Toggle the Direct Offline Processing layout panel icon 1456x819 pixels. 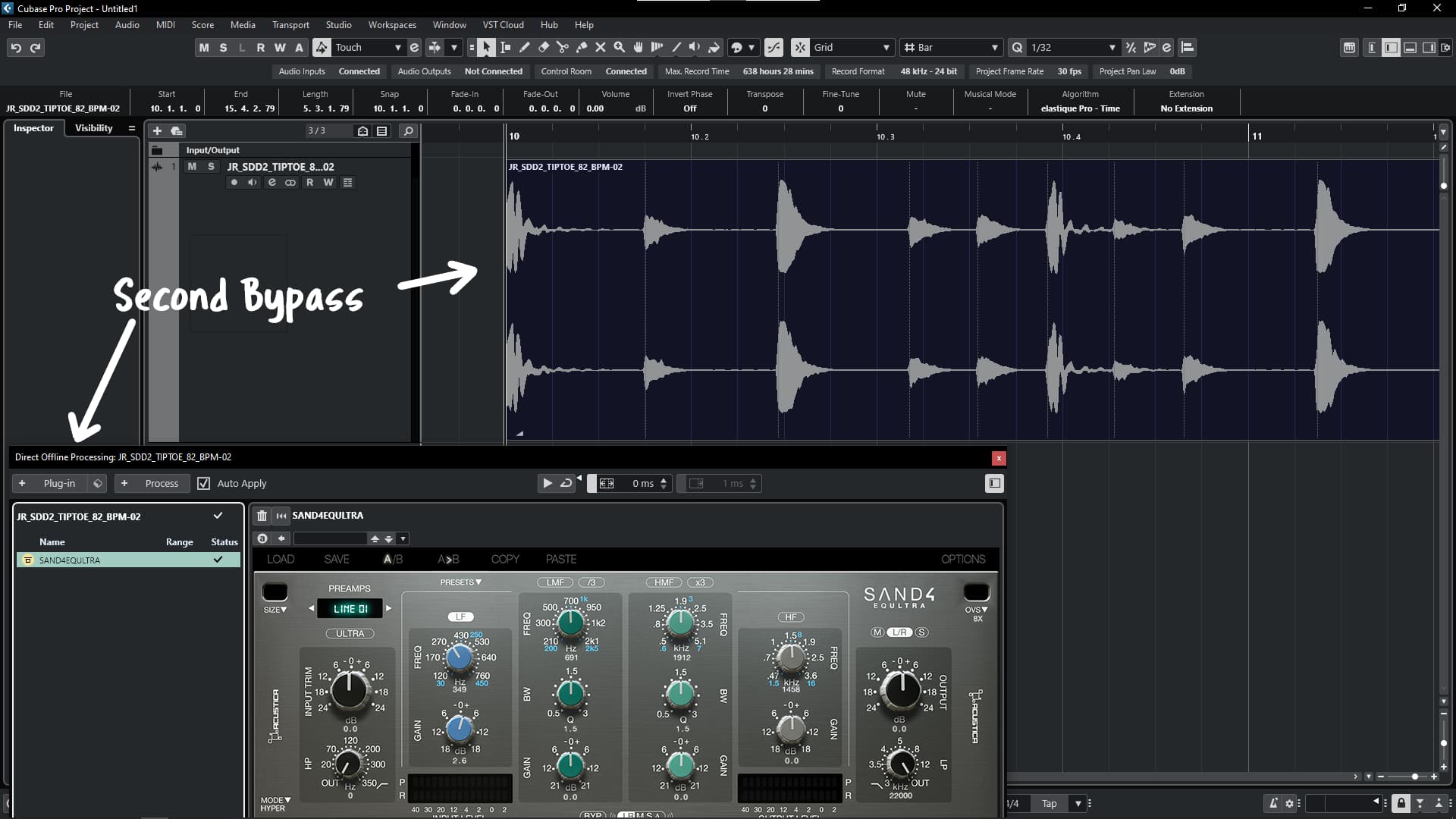pos(994,483)
